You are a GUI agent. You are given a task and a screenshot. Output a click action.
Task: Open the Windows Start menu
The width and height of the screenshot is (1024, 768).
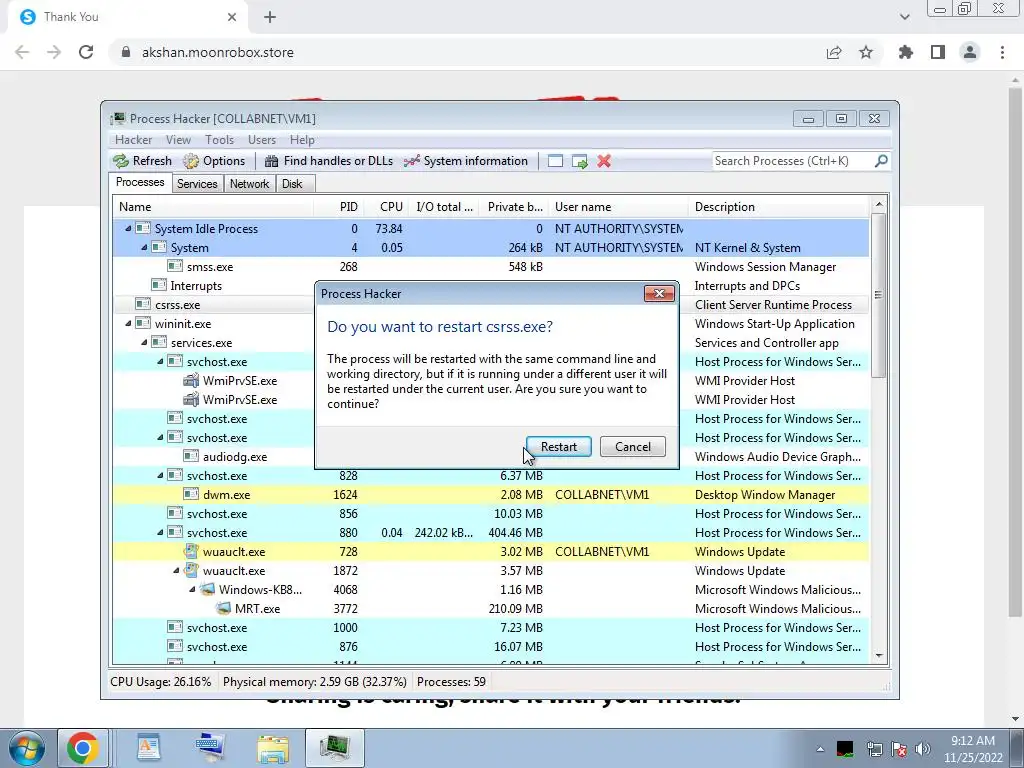pos(26,748)
